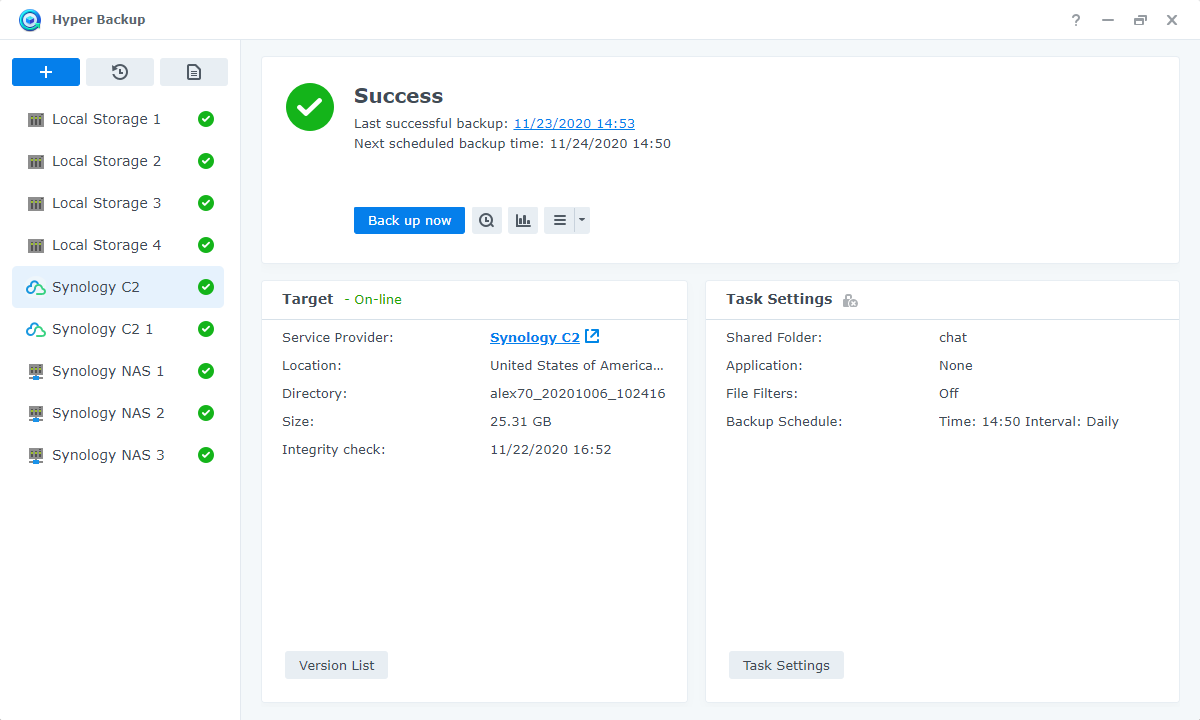The width and height of the screenshot is (1200, 720).
Task: Select the Synology C2 1 task
Action: pyautogui.click(x=103, y=329)
